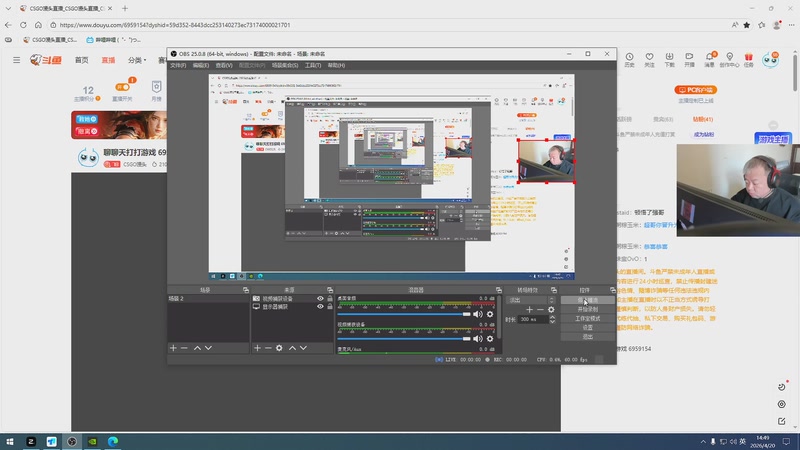The height and width of the screenshot is (450, 800).
Task: Move source up with the up arrow
Action: coord(292,348)
